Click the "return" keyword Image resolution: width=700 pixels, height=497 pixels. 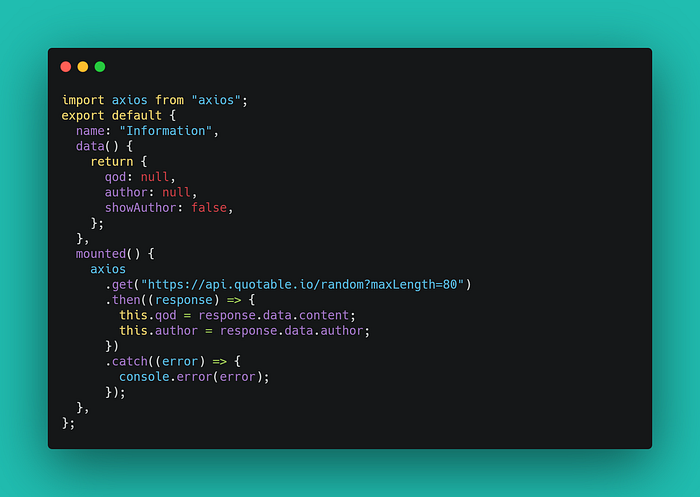pyautogui.click(x=112, y=162)
